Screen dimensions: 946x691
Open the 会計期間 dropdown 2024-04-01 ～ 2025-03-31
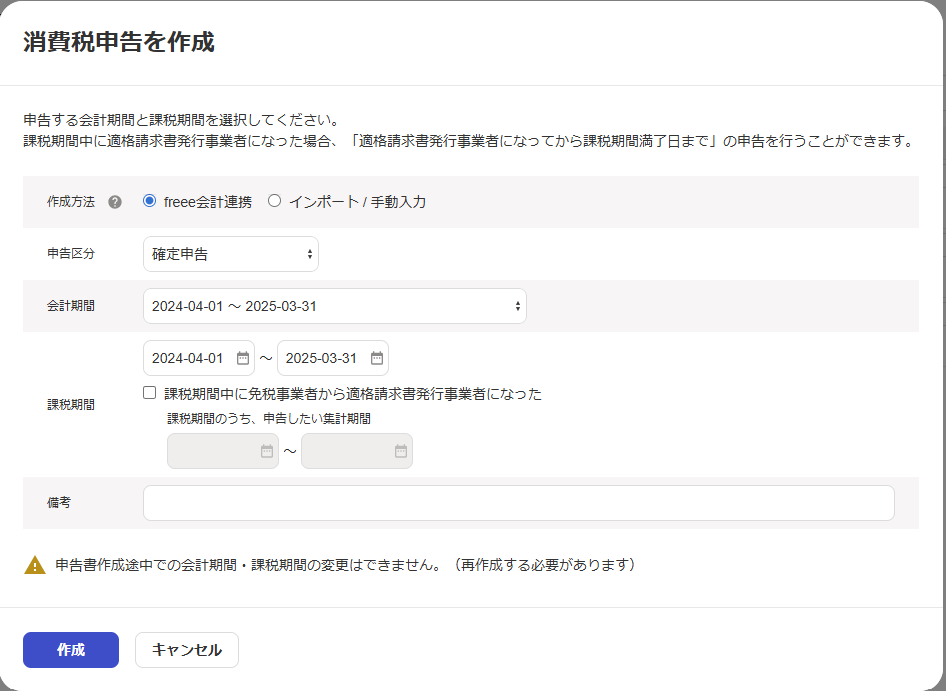pos(334,306)
